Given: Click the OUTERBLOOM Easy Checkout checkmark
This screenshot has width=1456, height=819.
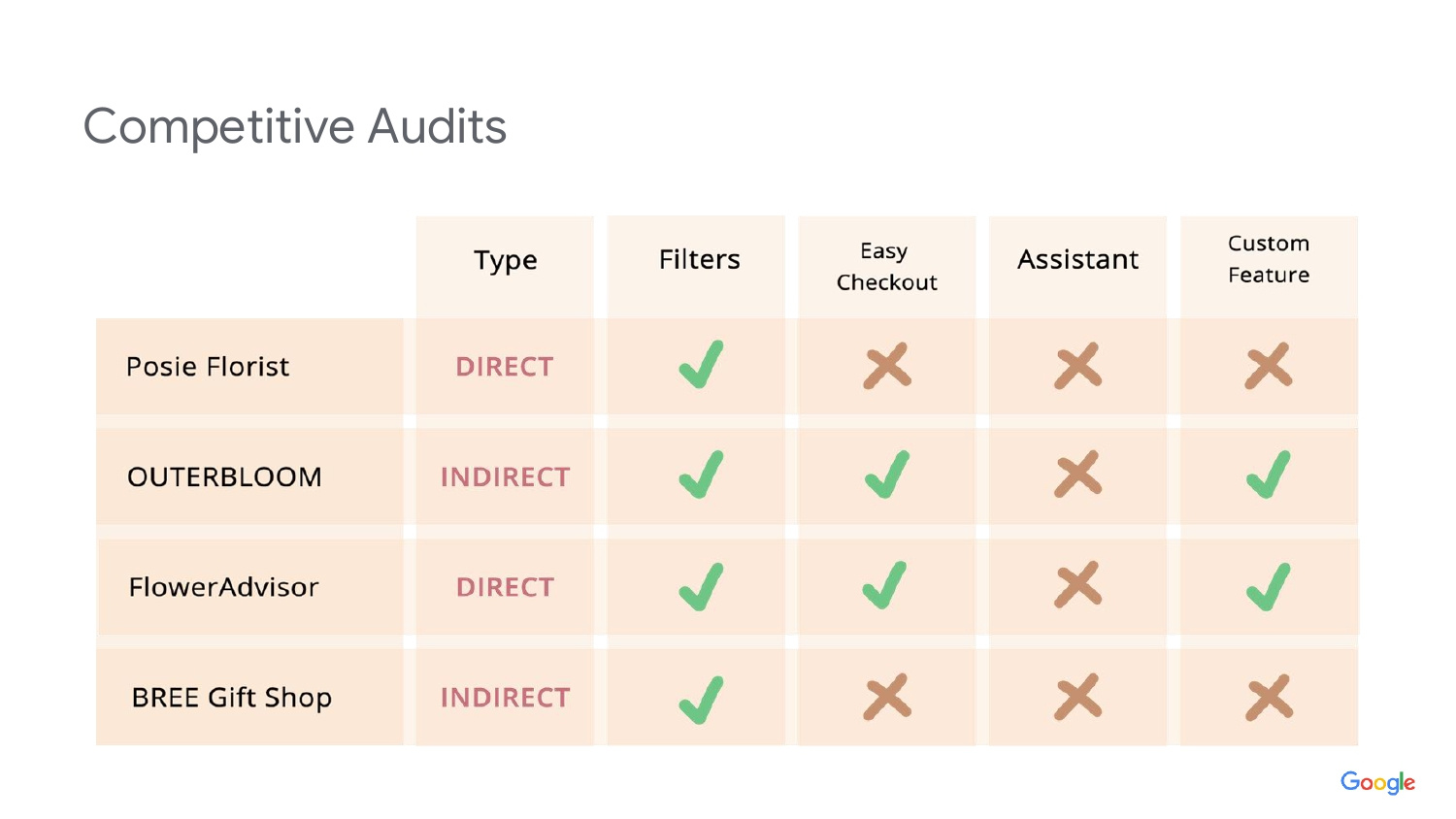Looking at the screenshot, I should pos(887,475).
